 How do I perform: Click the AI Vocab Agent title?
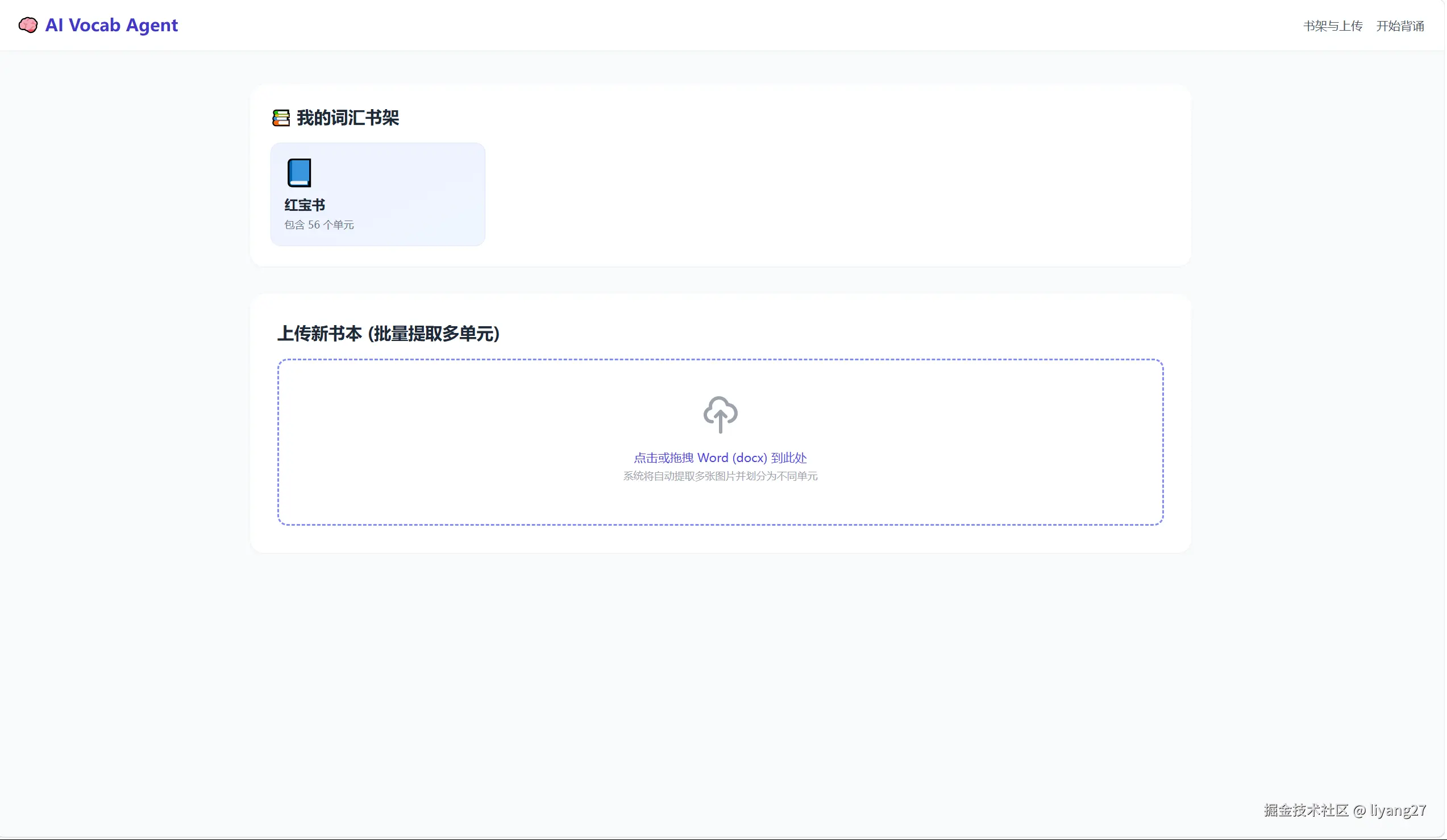[111, 25]
